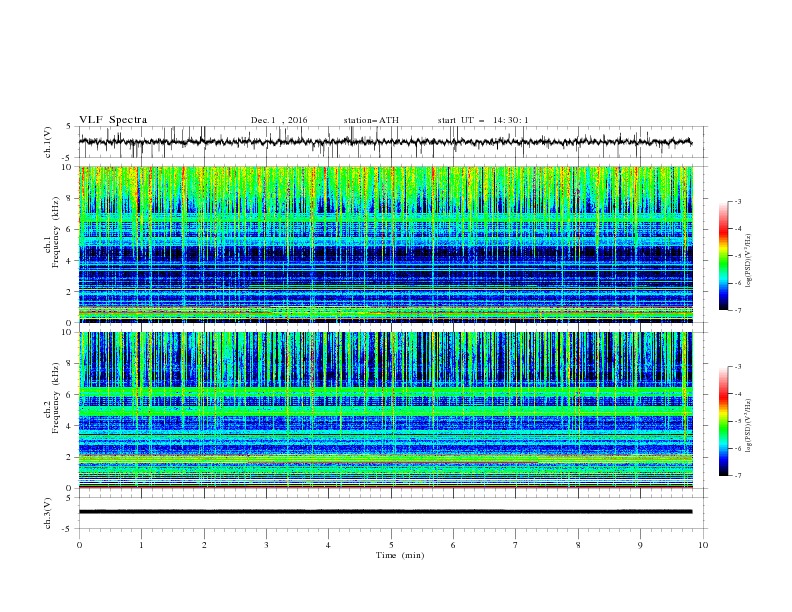The height and width of the screenshot is (612, 792).
Task: Click the "-7" tick on ch.2 color bar
Action: point(738,475)
